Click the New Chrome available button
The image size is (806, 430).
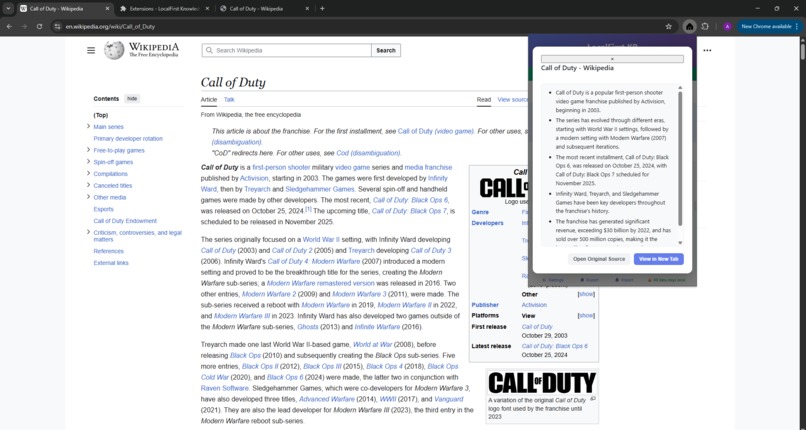click(x=770, y=26)
